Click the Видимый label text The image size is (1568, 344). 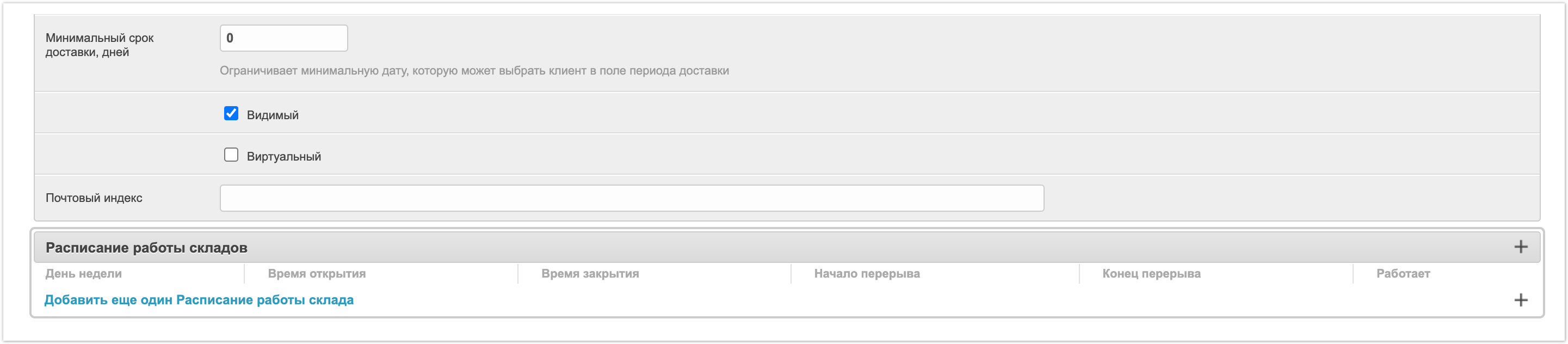tap(272, 115)
